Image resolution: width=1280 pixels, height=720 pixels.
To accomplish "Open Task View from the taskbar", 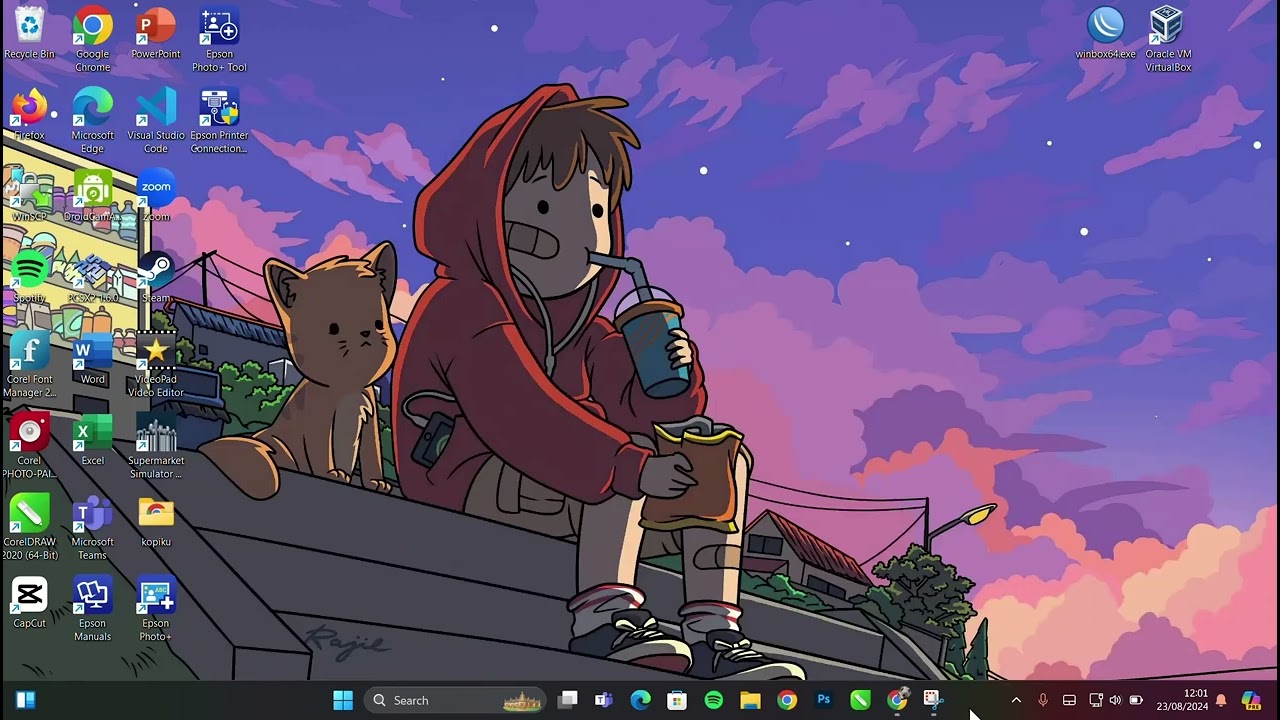I will coord(568,700).
